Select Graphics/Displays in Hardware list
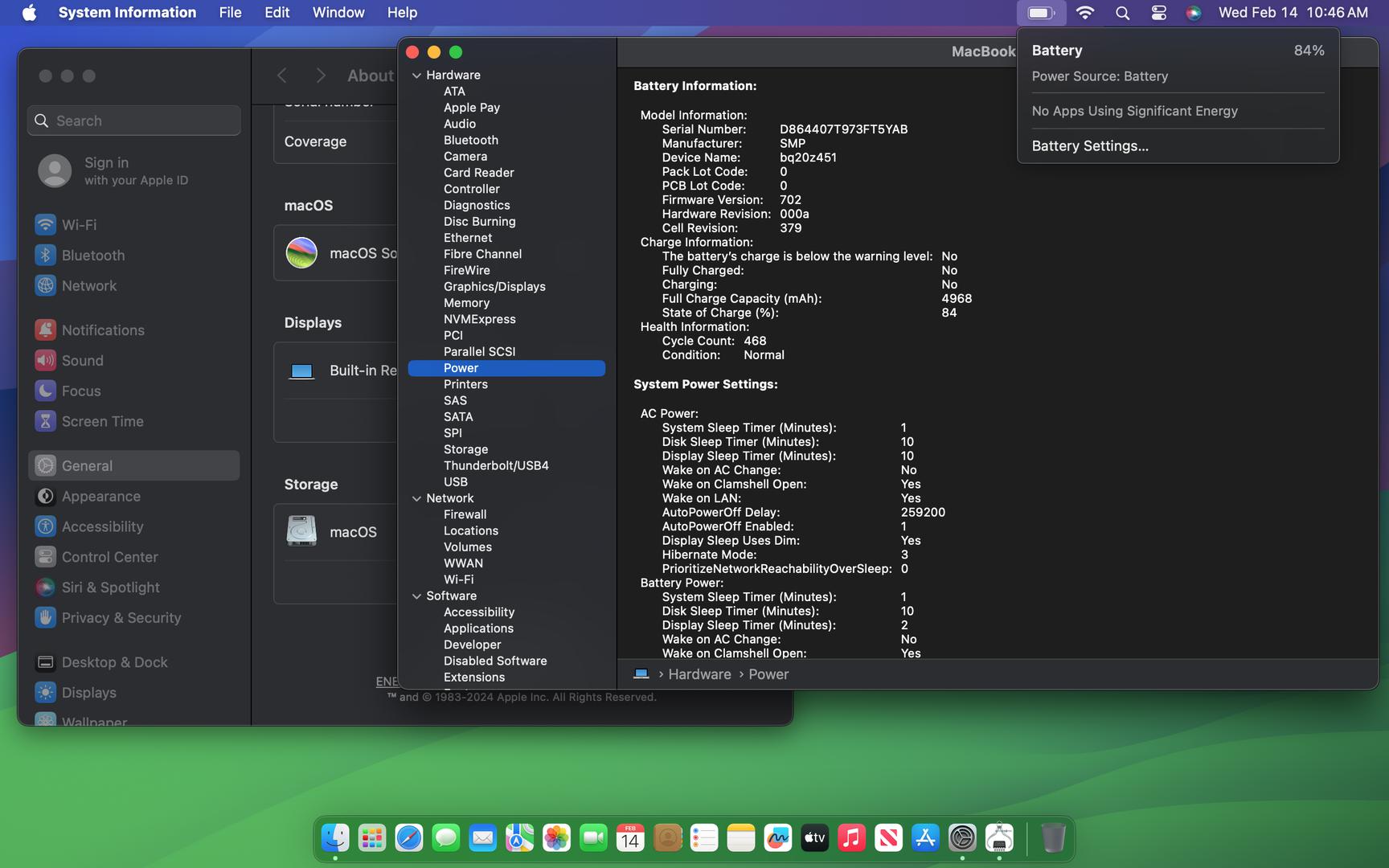 coord(494,287)
